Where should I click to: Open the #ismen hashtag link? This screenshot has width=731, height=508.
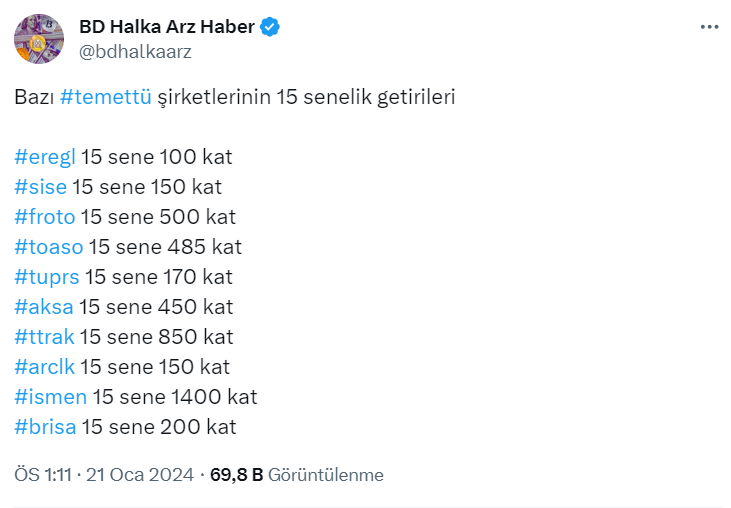click(51, 397)
